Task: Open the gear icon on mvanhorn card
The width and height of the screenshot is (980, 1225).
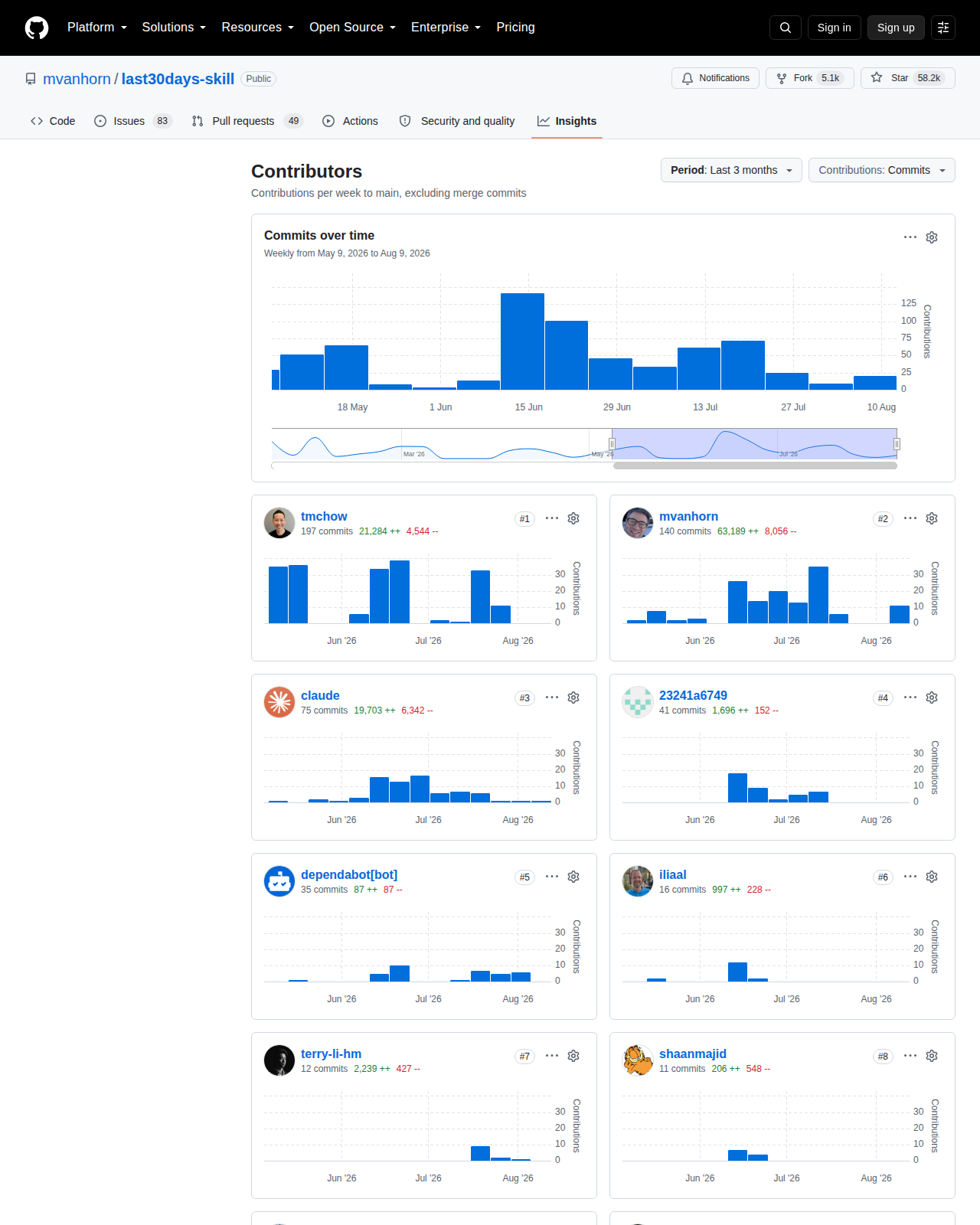Action: click(932, 518)
